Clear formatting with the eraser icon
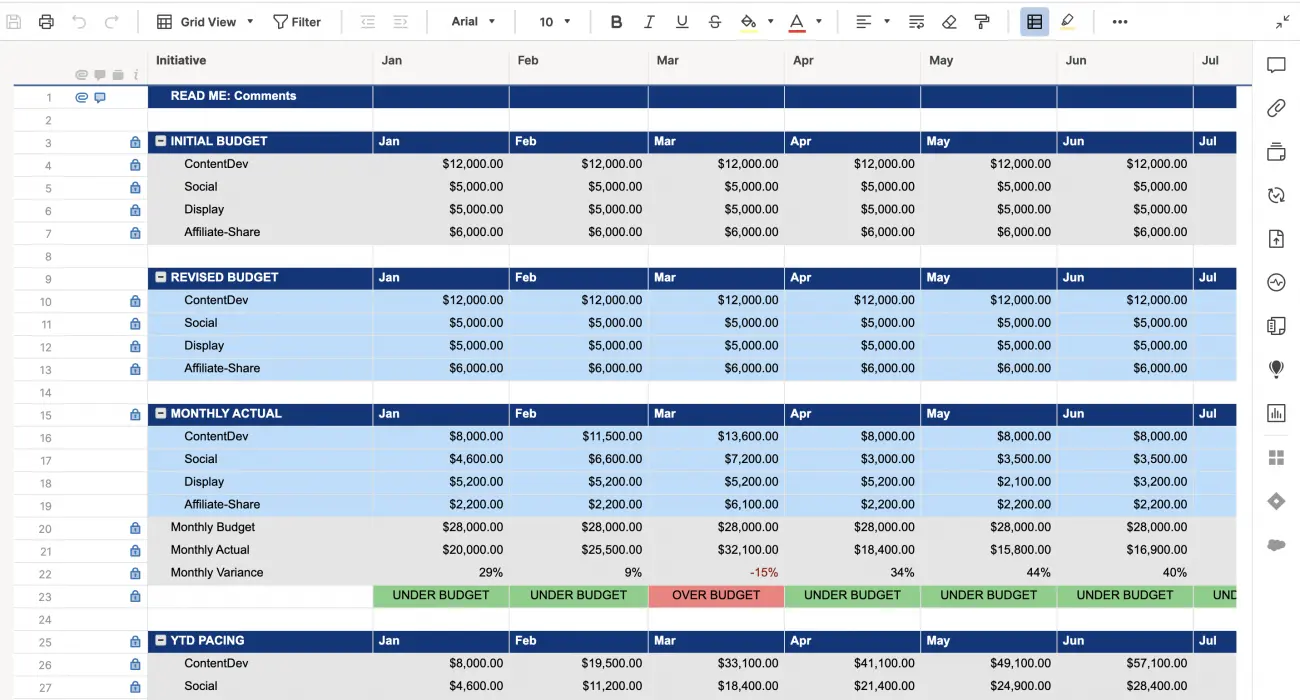This screenshot has width=1300, height=700. [949, 21]
